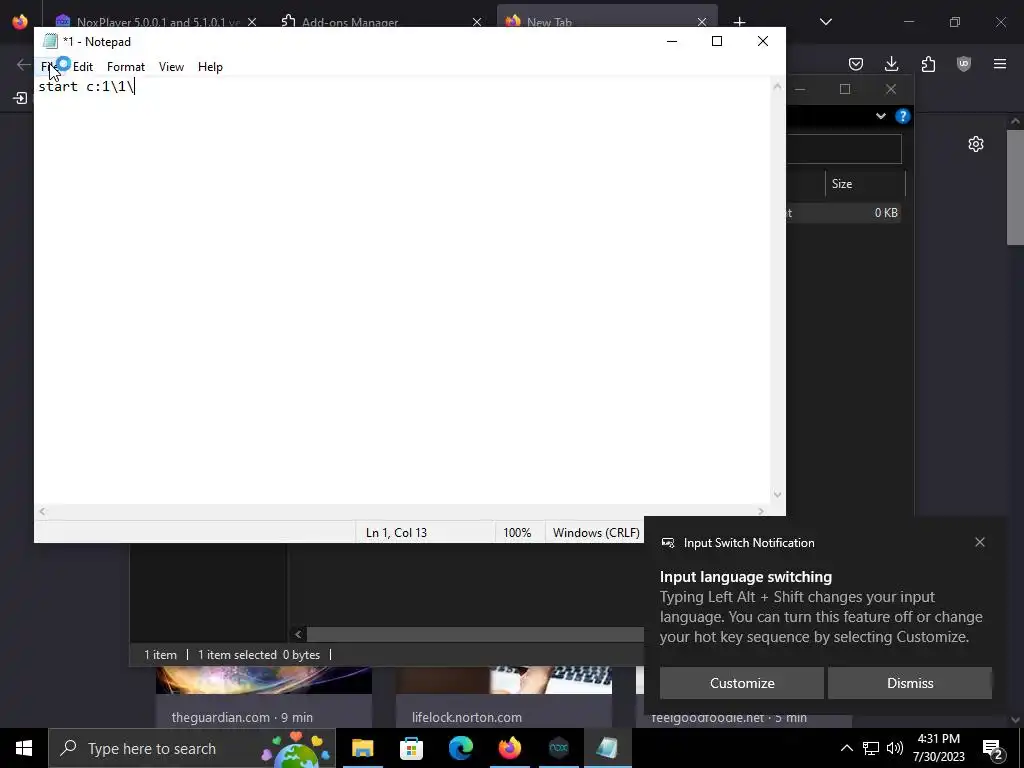Open the Firefox extensions puzzle icon
The width and height of the screenshot is (1024, 768).
point(928,64)
